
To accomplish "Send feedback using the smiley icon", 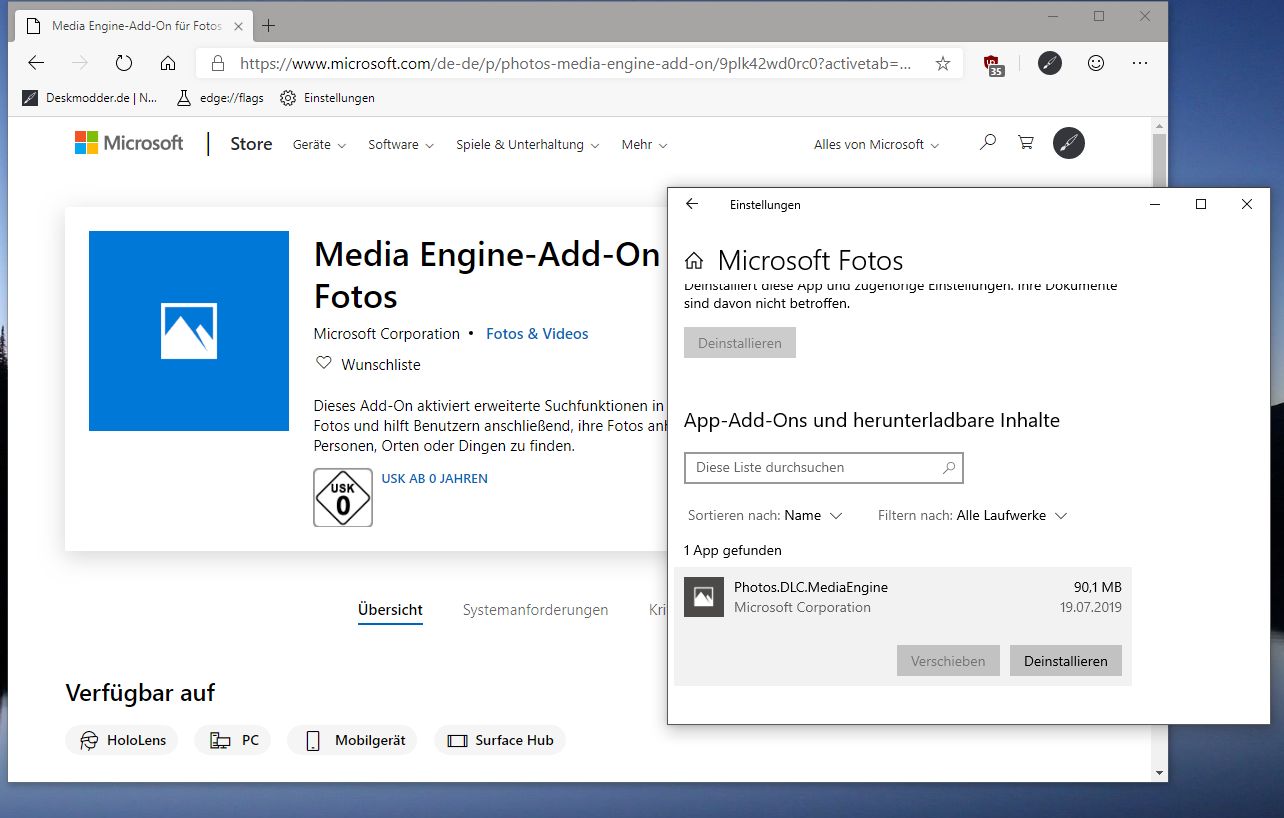I will pyautogui.click(x=1096, y=63).
